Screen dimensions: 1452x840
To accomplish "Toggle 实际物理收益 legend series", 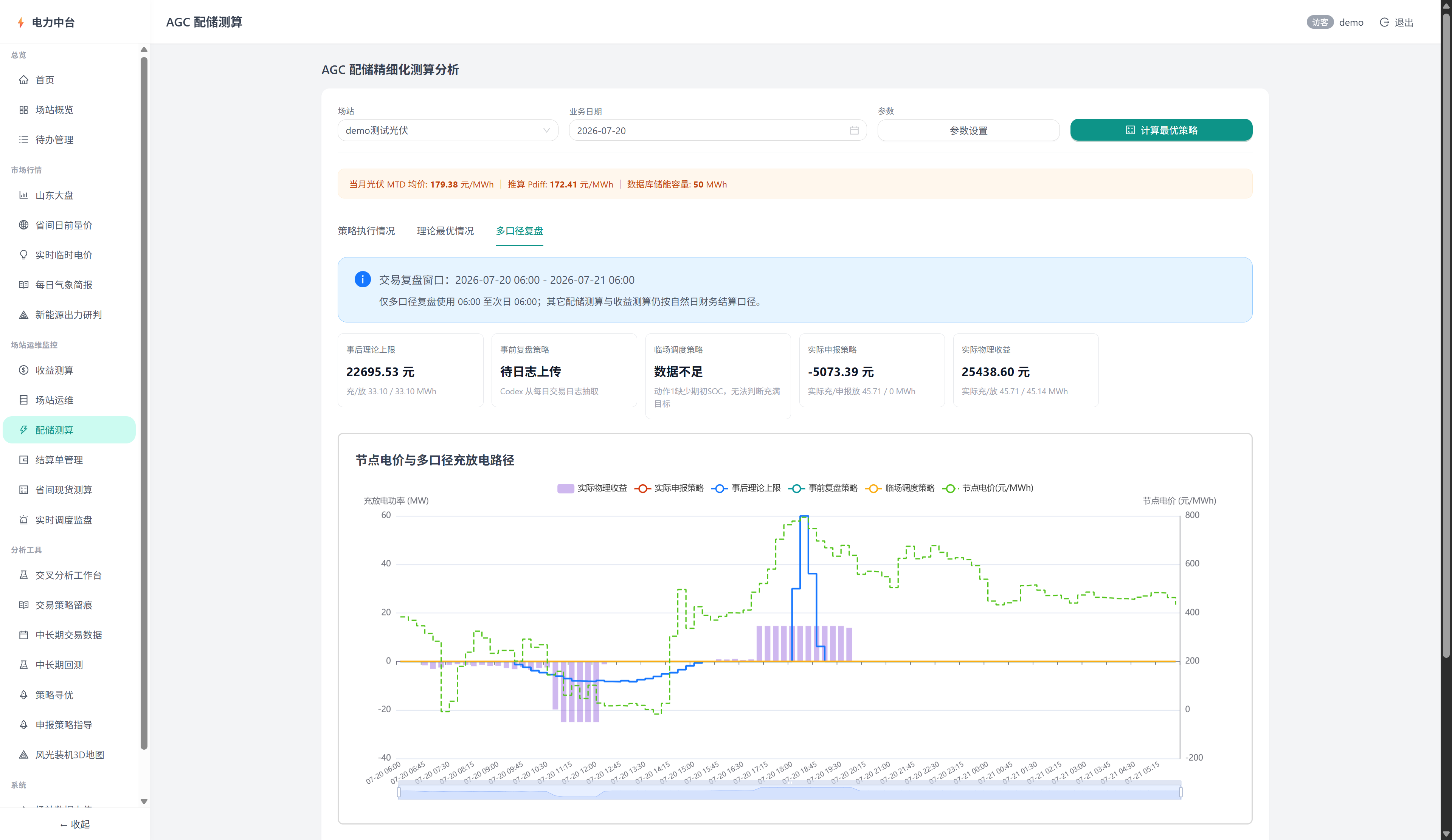I will point(592,488).
